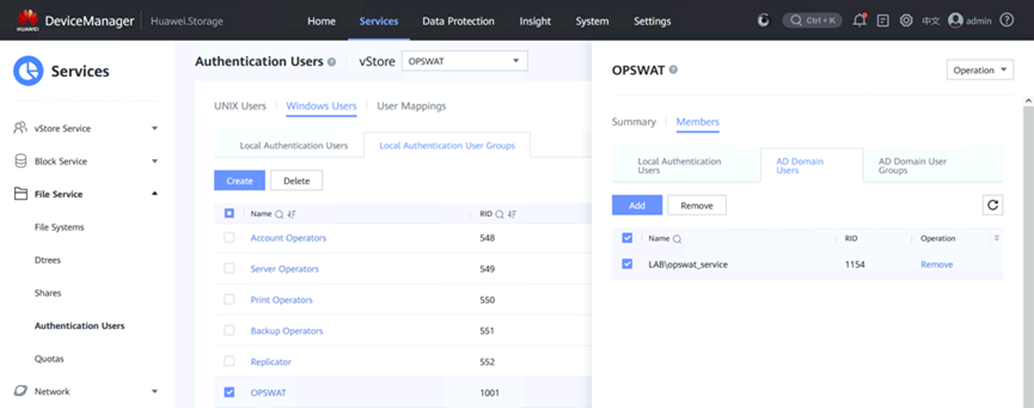This screenshot has height=408, width=1034.
Task: Check the Print Operators row checkbox
Action: [x=229, y=299]
